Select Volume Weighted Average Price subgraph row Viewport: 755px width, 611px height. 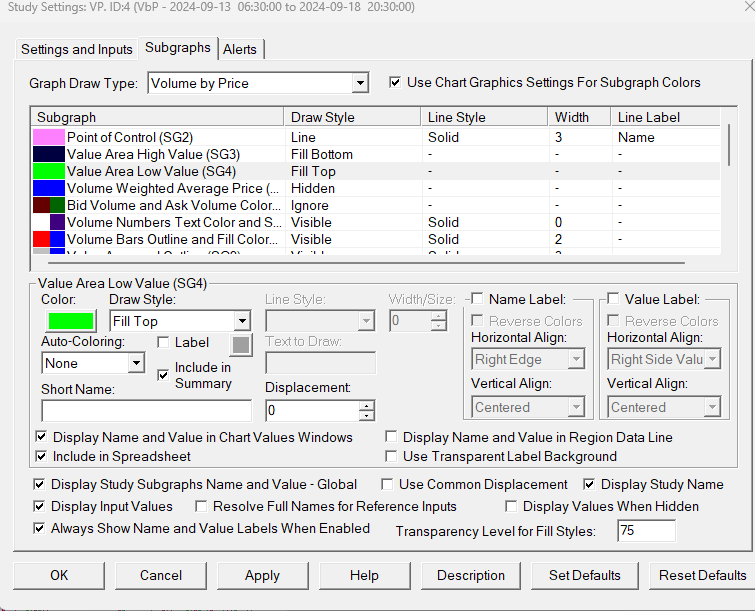click(x=172, y=188)
